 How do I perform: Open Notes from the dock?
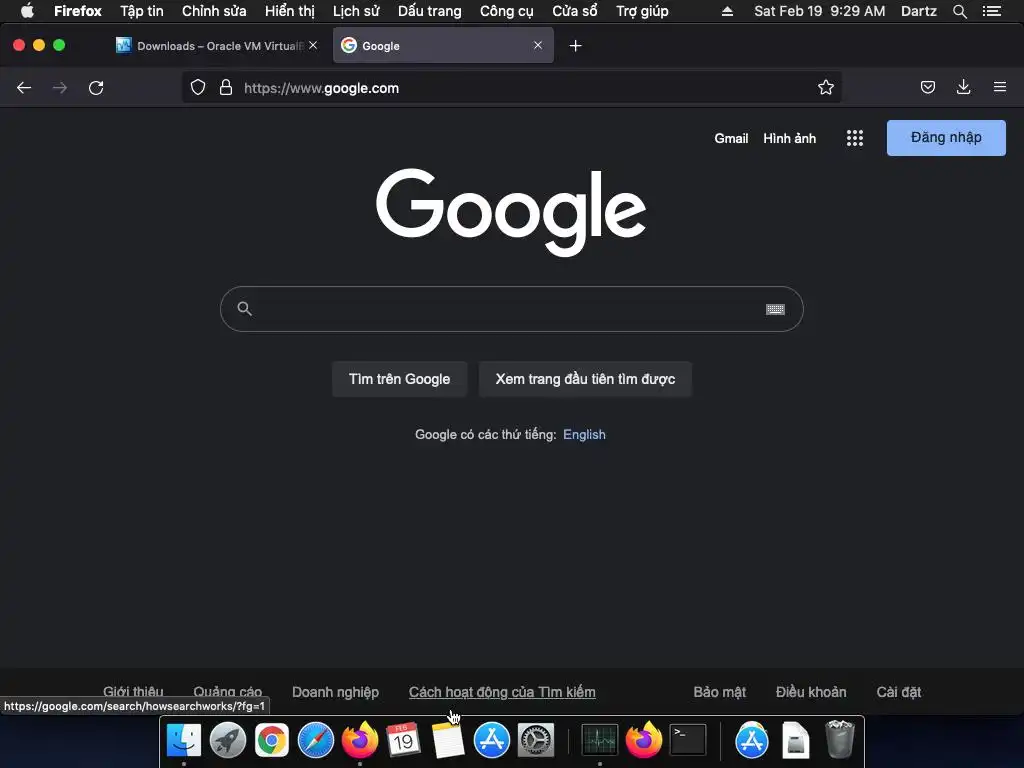tap(447, 740)
